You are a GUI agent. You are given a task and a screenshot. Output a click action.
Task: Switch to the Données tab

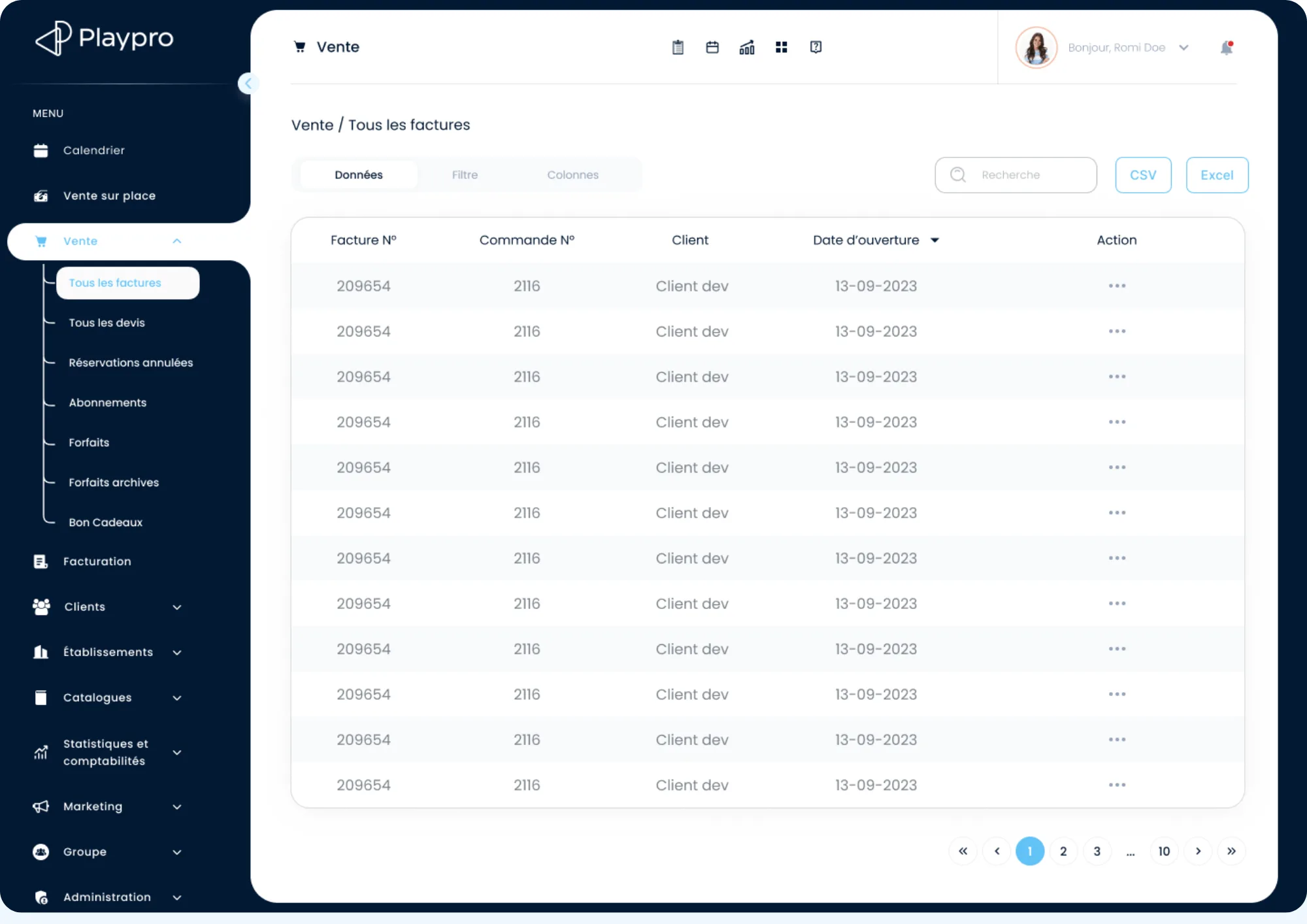click(359, 175)
